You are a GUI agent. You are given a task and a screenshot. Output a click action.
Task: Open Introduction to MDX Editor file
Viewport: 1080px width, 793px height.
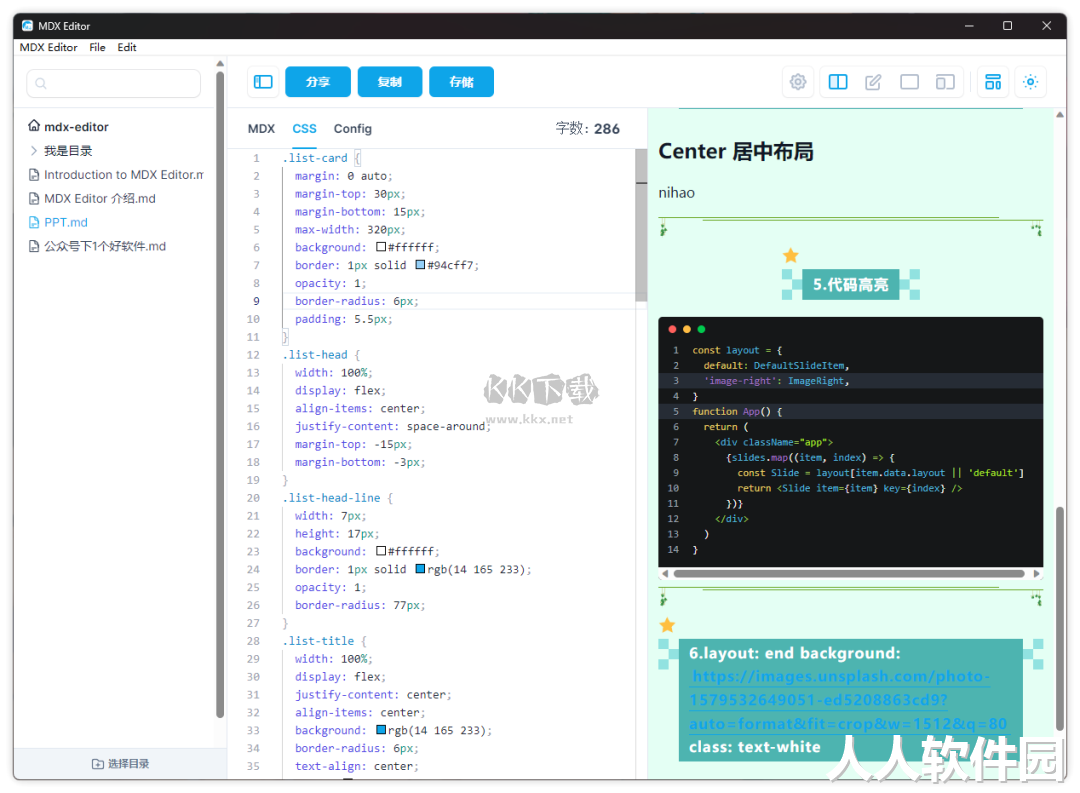click(x=124, y=174)
